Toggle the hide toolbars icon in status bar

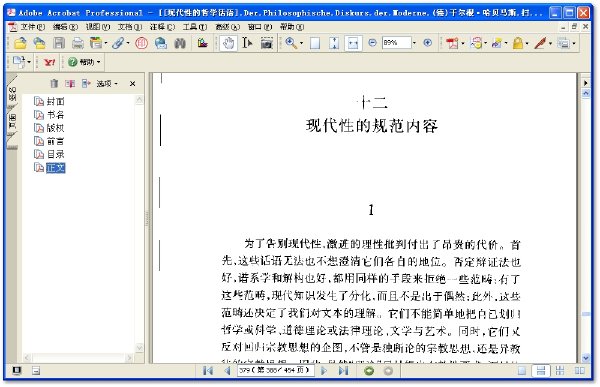tap(36, 371)
